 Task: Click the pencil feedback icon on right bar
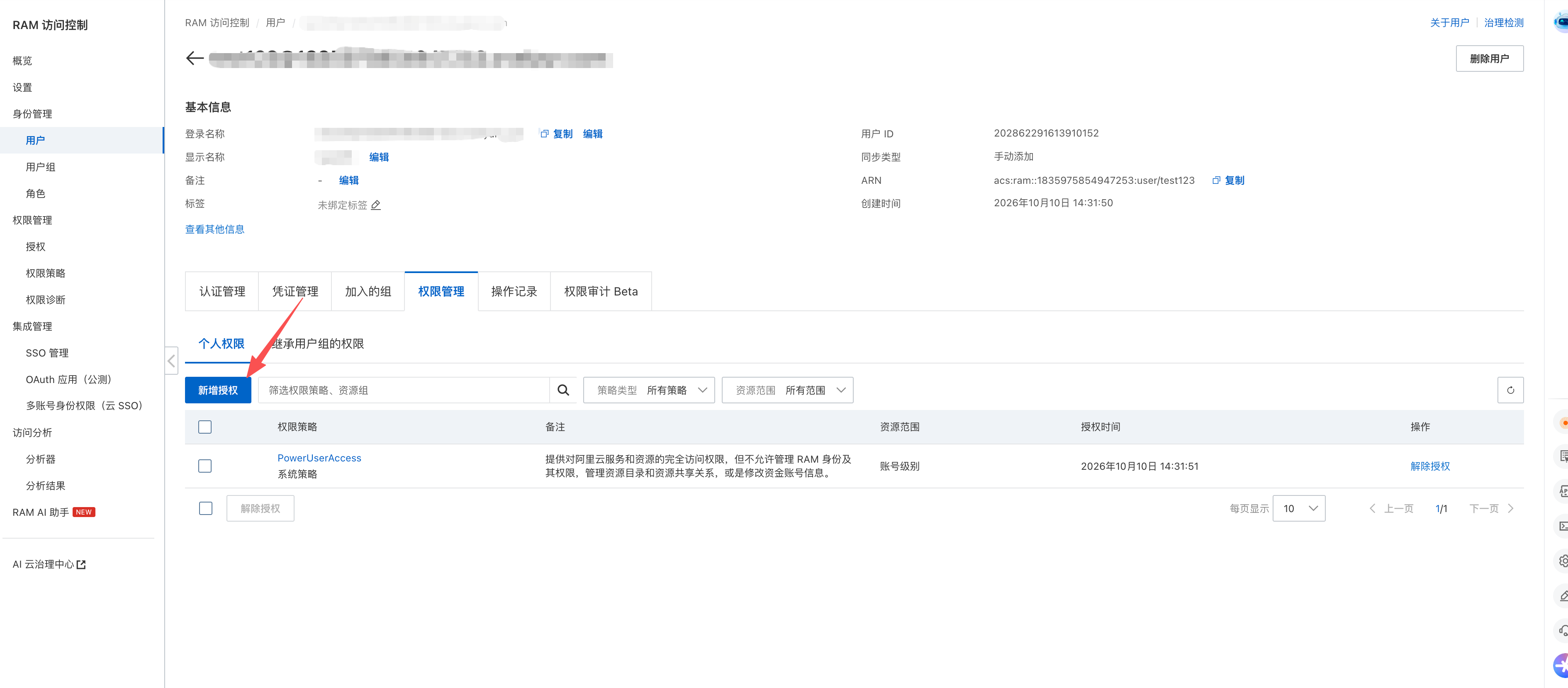click(1563, 596)
